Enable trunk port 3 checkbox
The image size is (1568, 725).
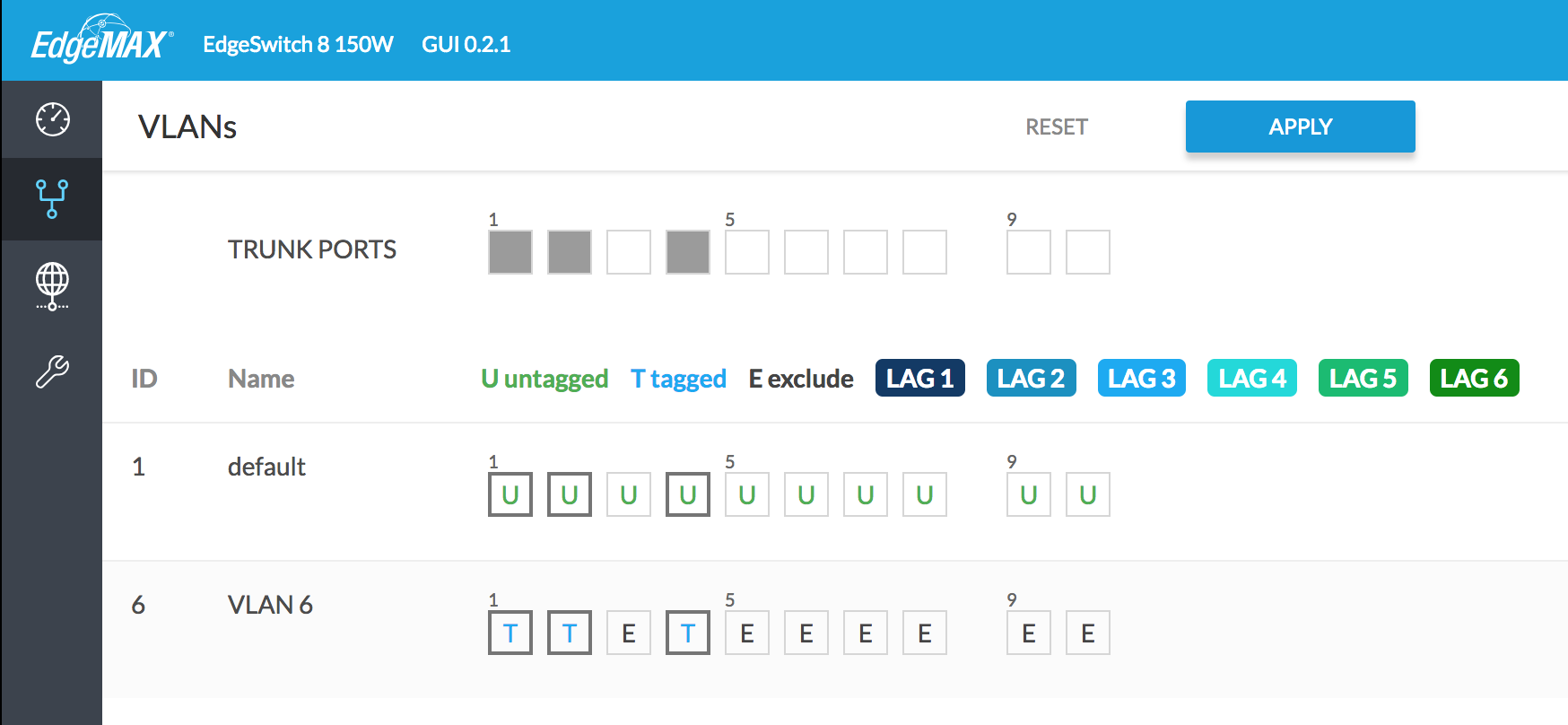tap(629, 252)
